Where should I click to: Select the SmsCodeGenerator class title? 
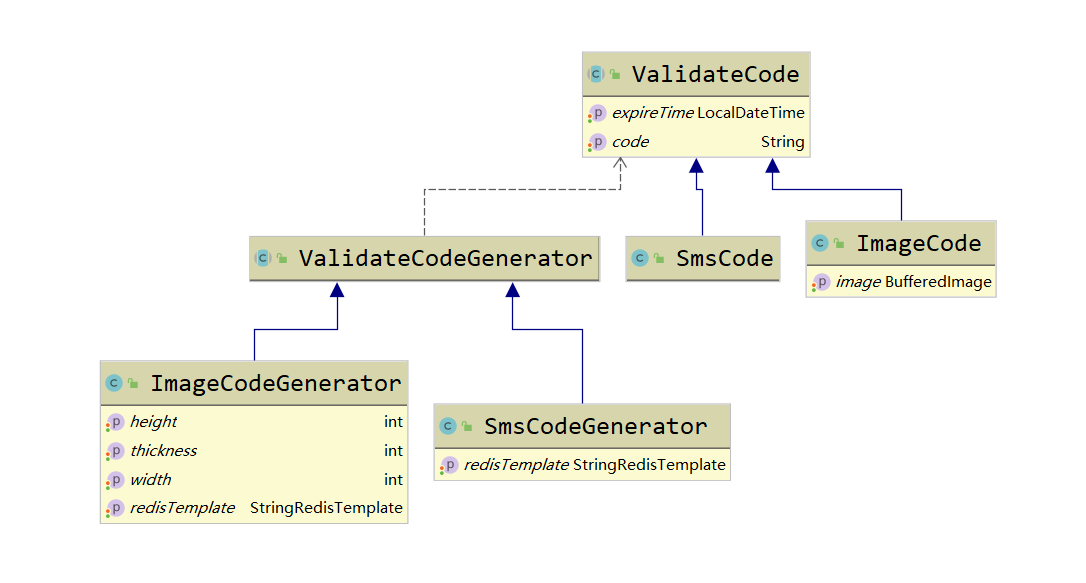pyautogui.click(x=596, y=426)
